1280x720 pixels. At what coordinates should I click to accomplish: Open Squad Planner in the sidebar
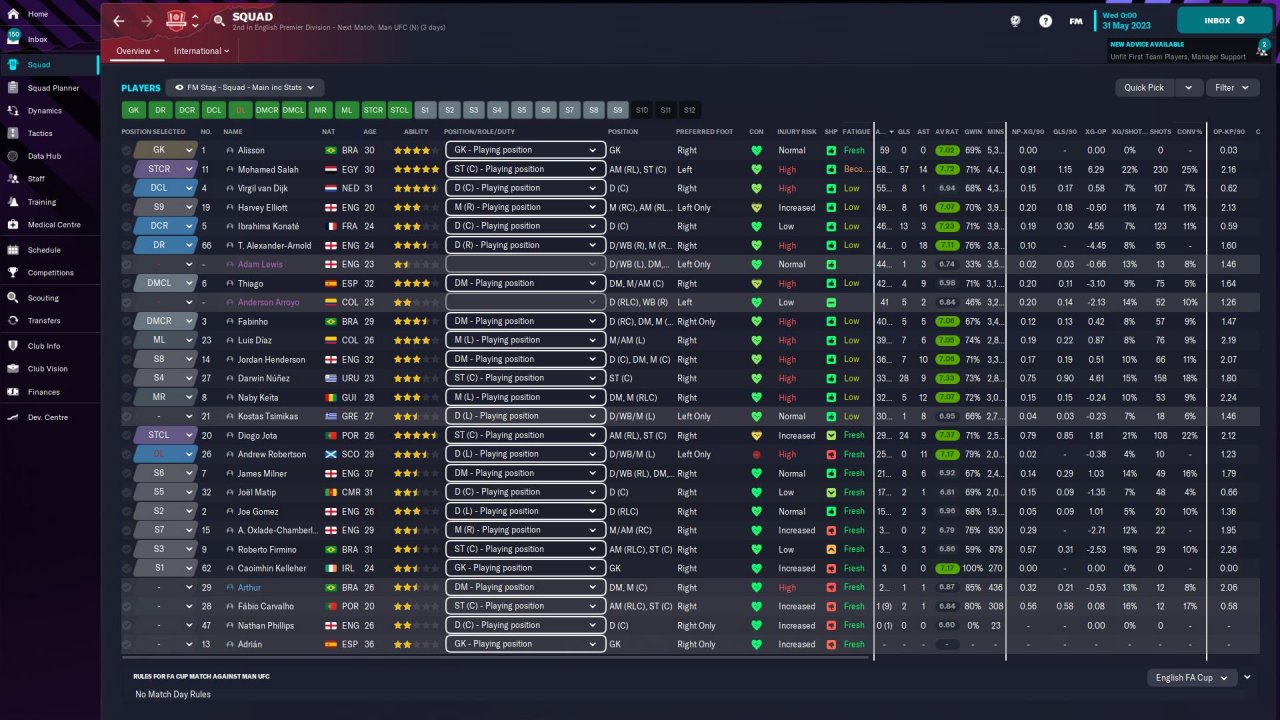coord(53,88)
